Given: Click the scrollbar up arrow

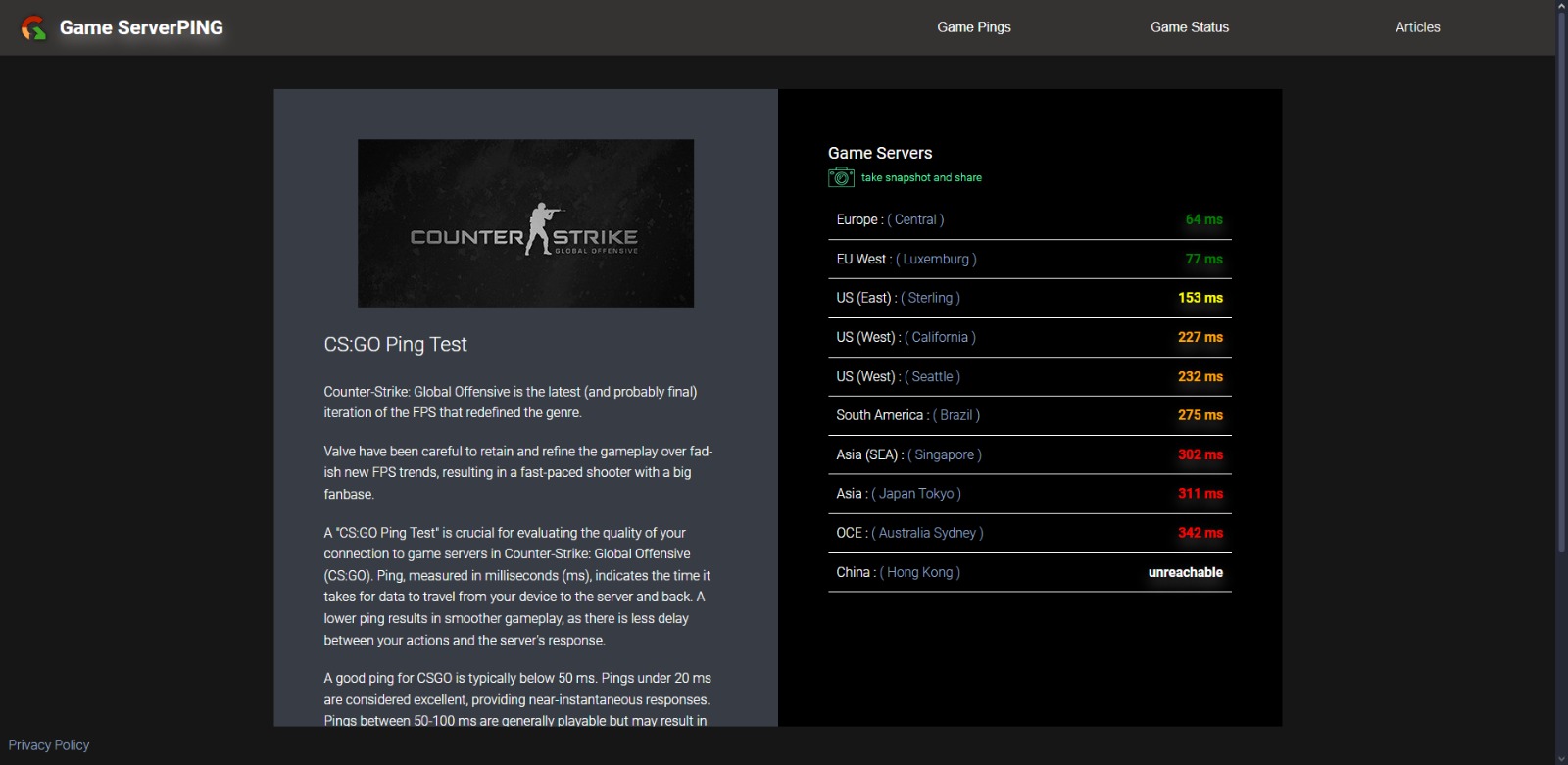Looking at the screenshot, I should point(1561,6).
